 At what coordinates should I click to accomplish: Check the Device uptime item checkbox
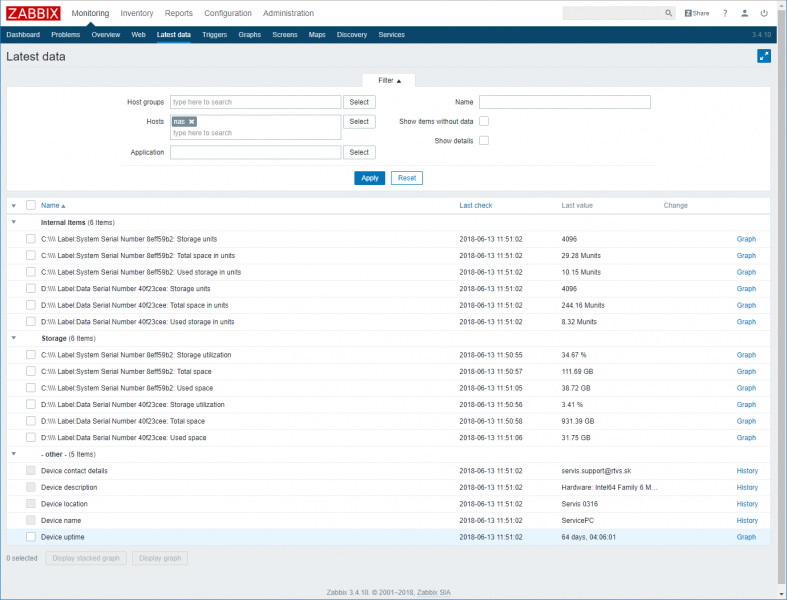point(31,537)
